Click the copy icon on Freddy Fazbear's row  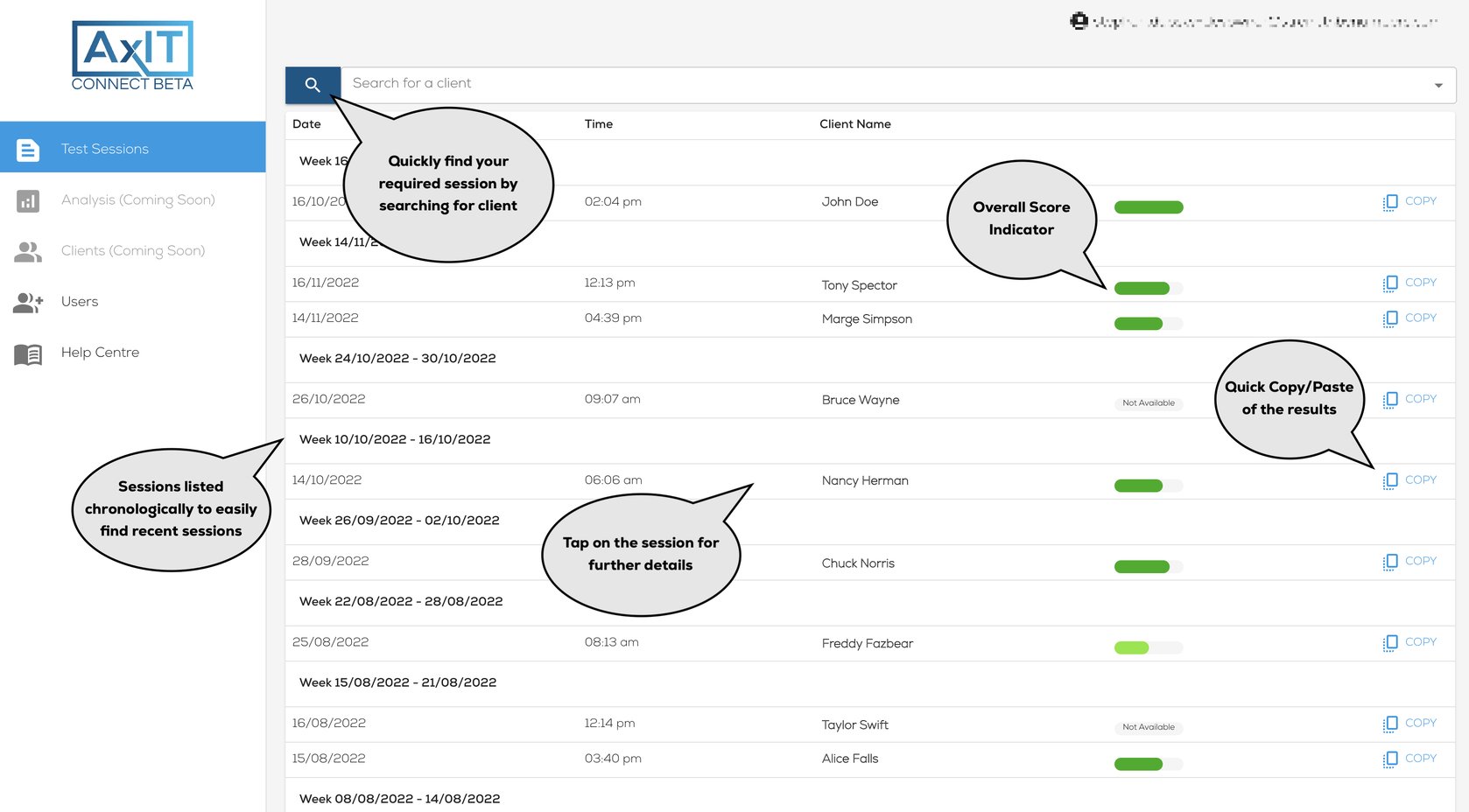coord(1391,641)
